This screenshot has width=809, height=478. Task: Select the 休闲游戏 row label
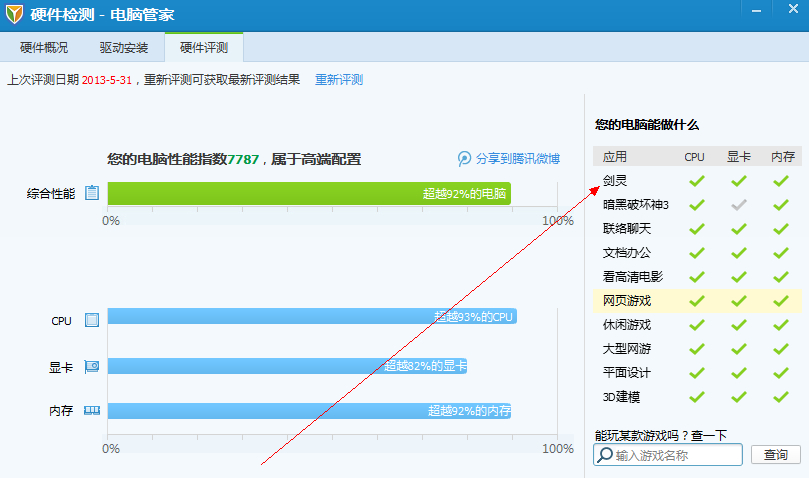tap(627, 325)
